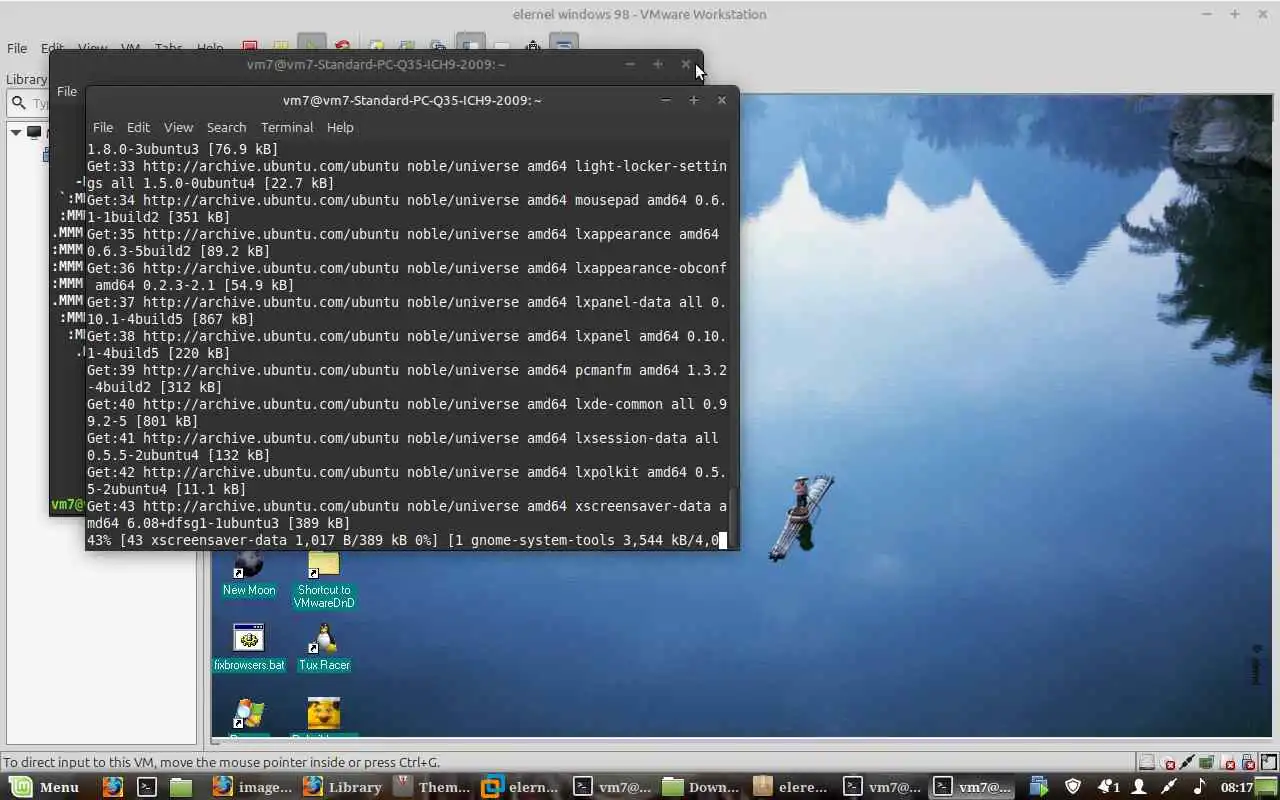Switch to the 'elern...' VMware taskbar entry
Image resolution: width=1280 pixels, height=800 pixels.
(521, 787)
